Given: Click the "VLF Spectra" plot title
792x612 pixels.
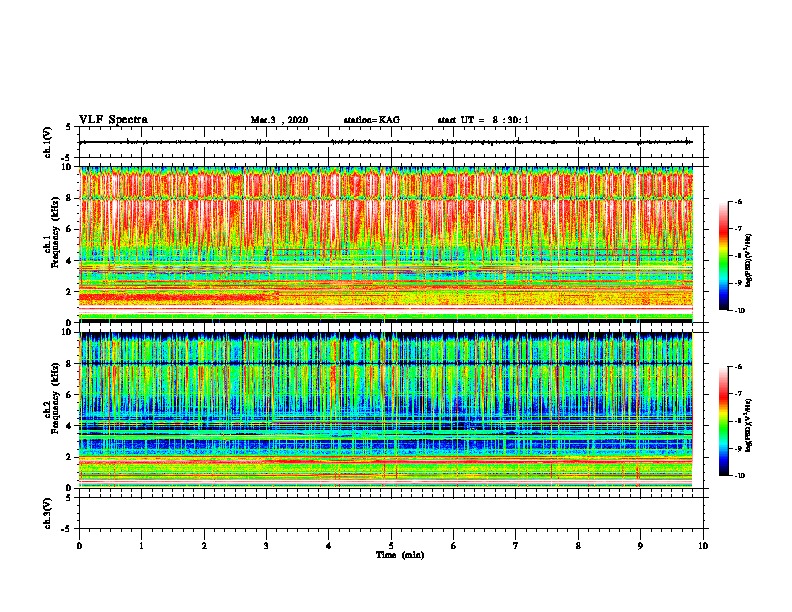Looking at the screenshot, I should pos(113,120).
